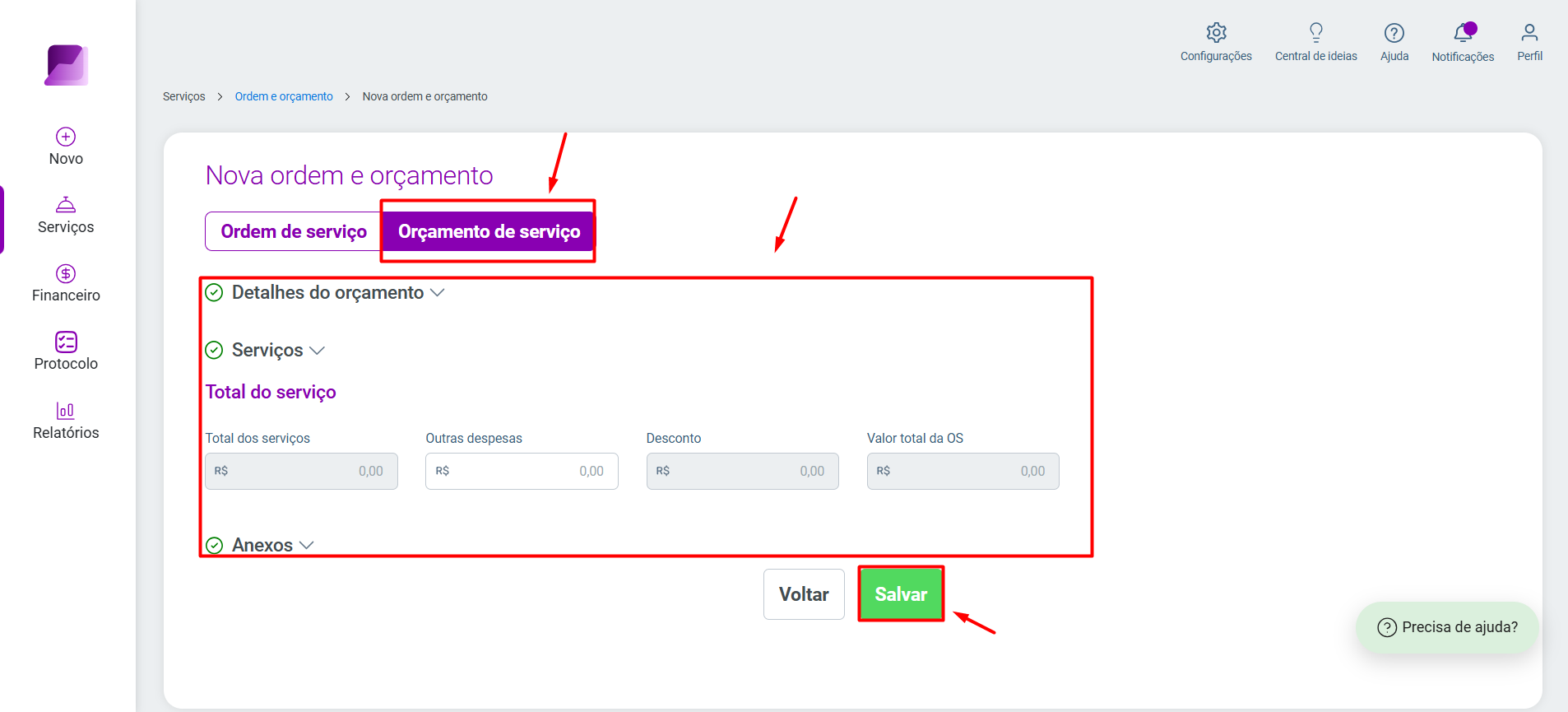Open Configurações gear icon

1216,33
